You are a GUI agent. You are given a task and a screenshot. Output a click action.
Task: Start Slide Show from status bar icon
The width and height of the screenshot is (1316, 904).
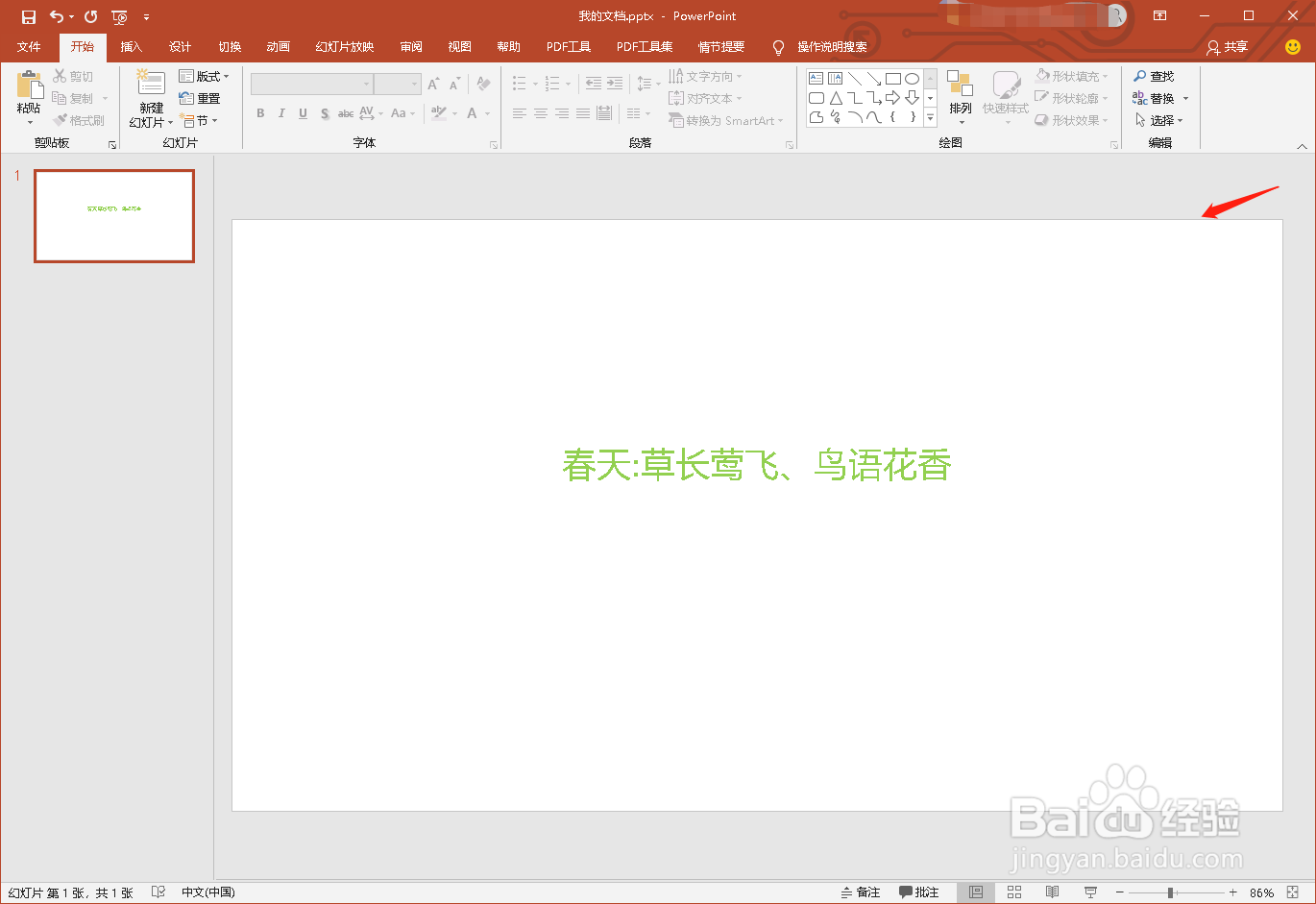coord(1090,892)
